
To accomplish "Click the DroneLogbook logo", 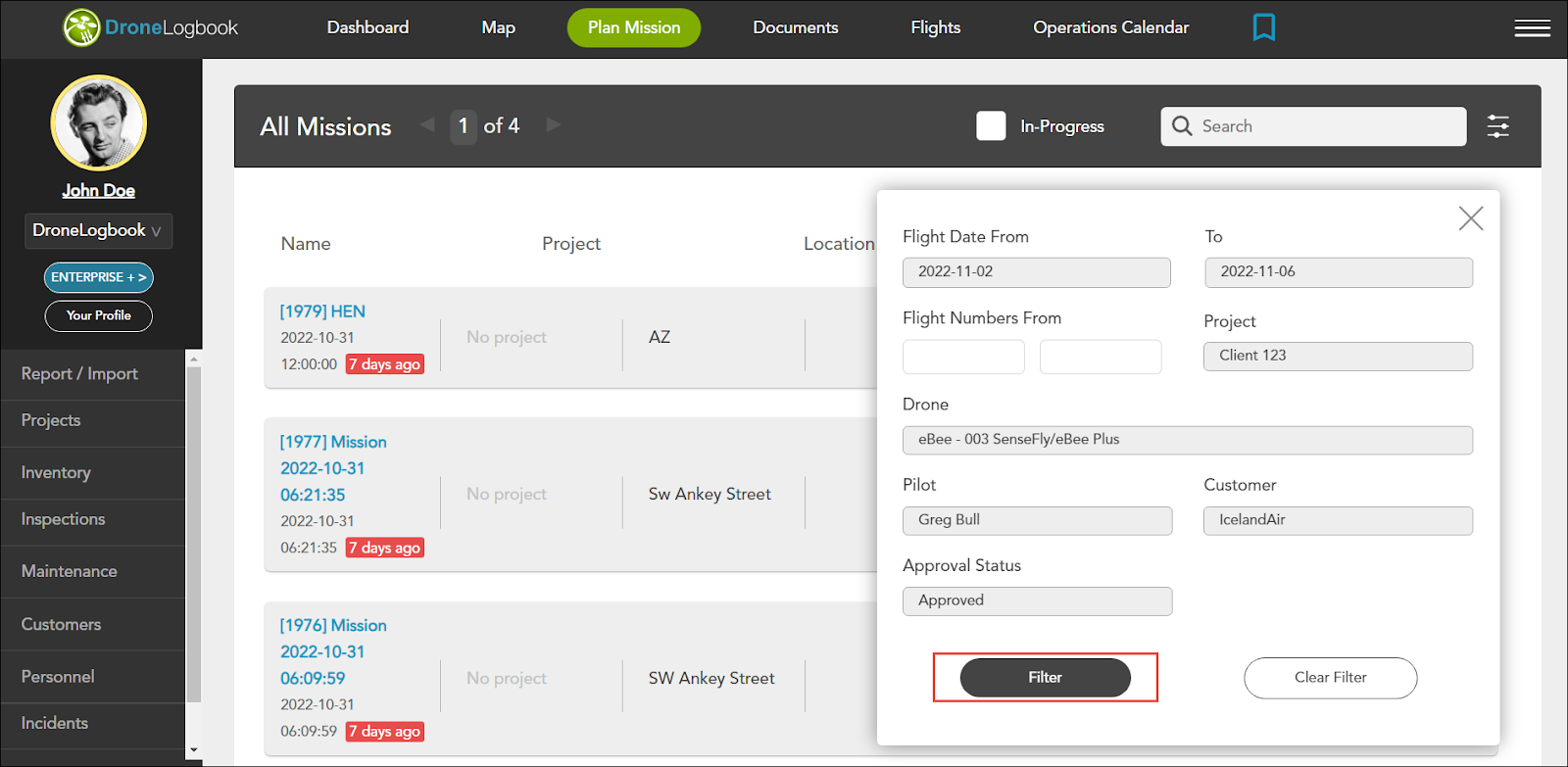I will (151, 27).
